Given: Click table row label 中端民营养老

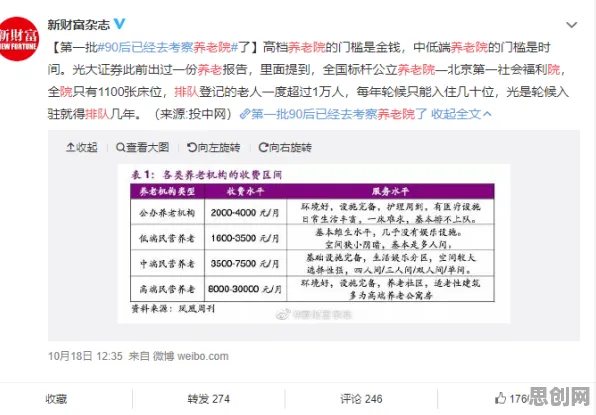Looking at the screenshot, I should click(x=167, y=263).
